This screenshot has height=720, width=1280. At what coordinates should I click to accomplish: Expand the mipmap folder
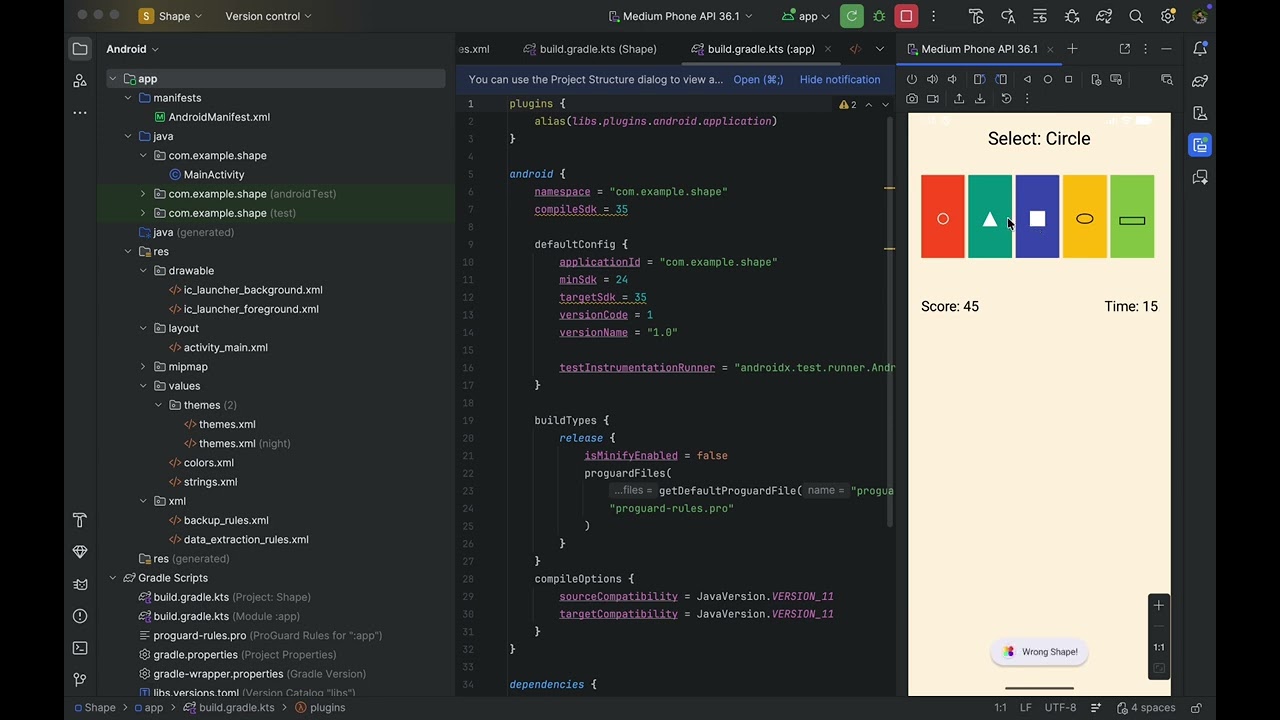(x=143, y=367)
